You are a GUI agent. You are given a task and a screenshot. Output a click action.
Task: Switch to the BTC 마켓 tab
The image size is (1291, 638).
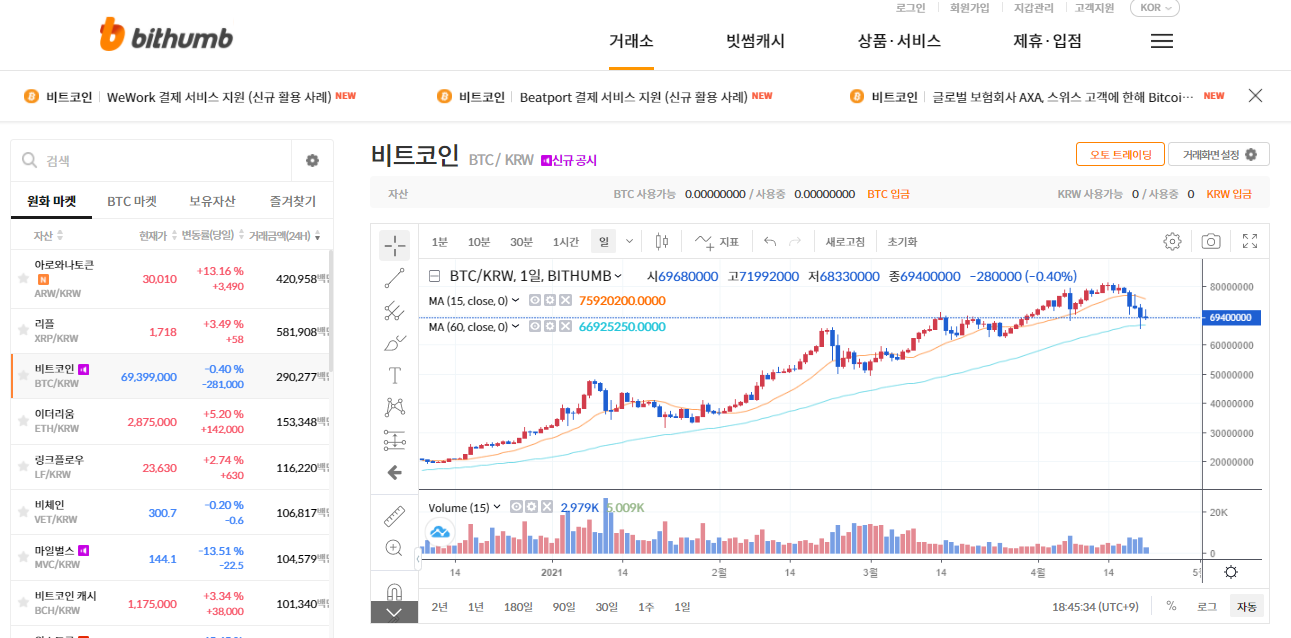point(132,201)
